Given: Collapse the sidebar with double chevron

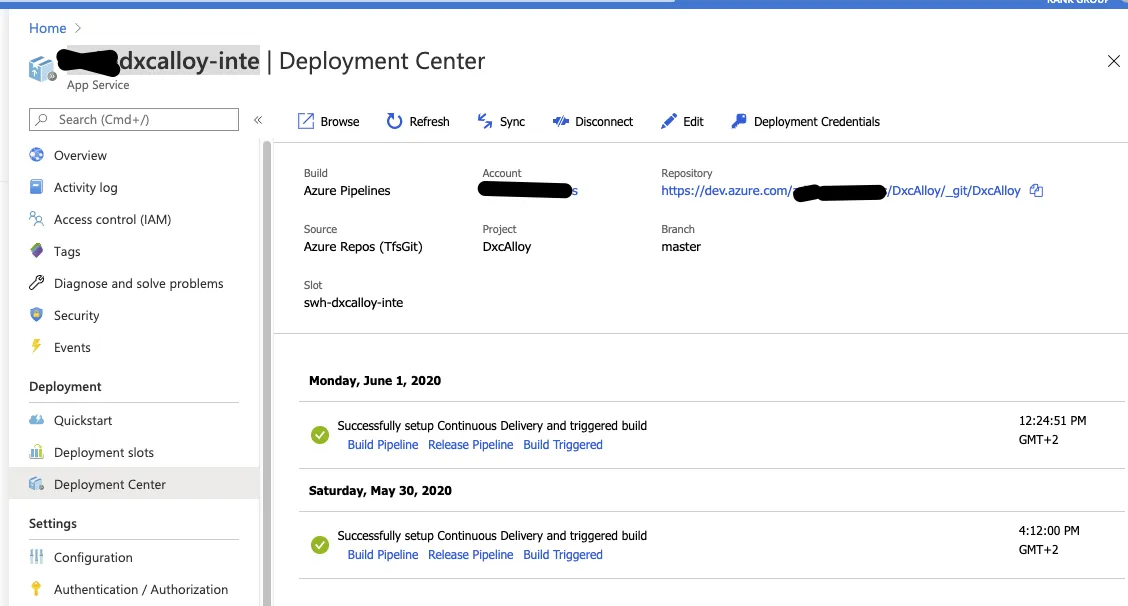Looking at the screenshot, I should [258, 120].
